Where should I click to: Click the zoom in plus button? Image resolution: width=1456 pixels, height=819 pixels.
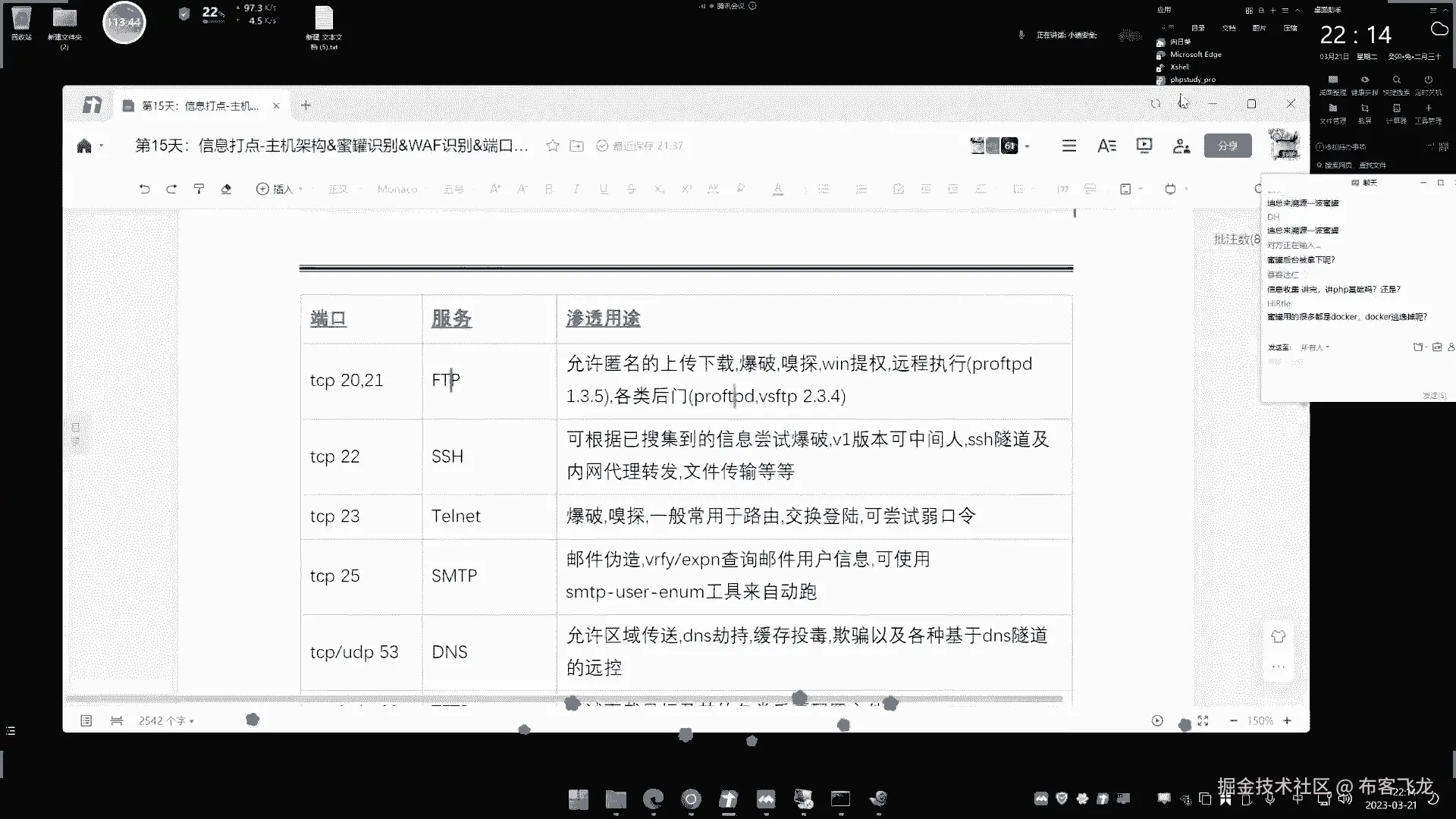tap(1287, 720)
